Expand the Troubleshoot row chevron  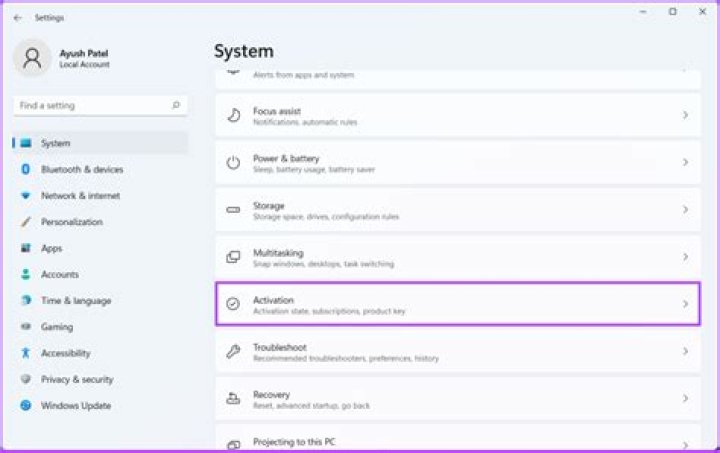click(685, 352)
